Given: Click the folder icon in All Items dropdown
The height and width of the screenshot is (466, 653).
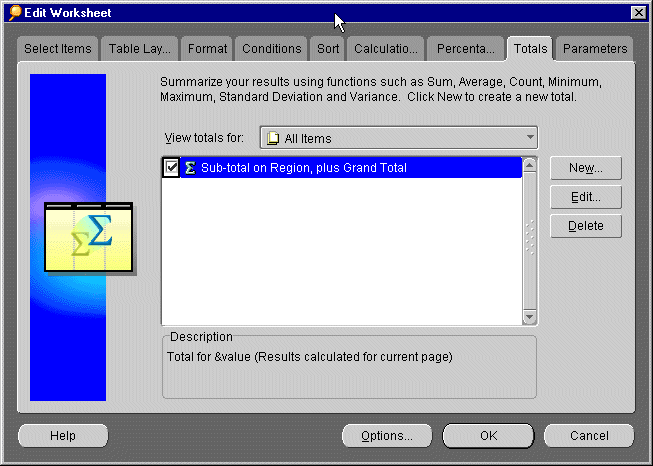Looking at the screenshot, I should [x=272, y=138].
